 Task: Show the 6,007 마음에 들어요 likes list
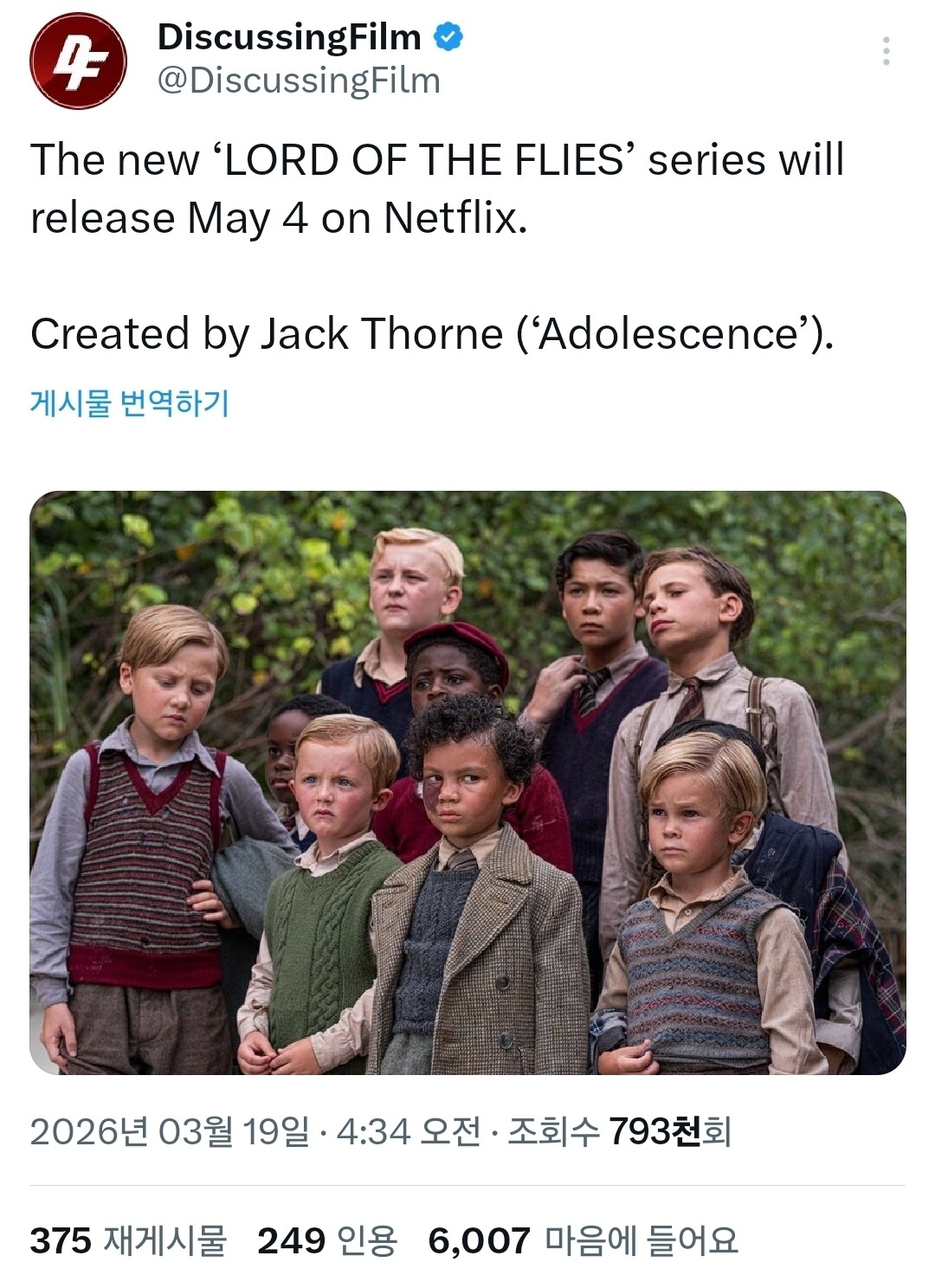pyautogui.click(x=584, y=1240)
